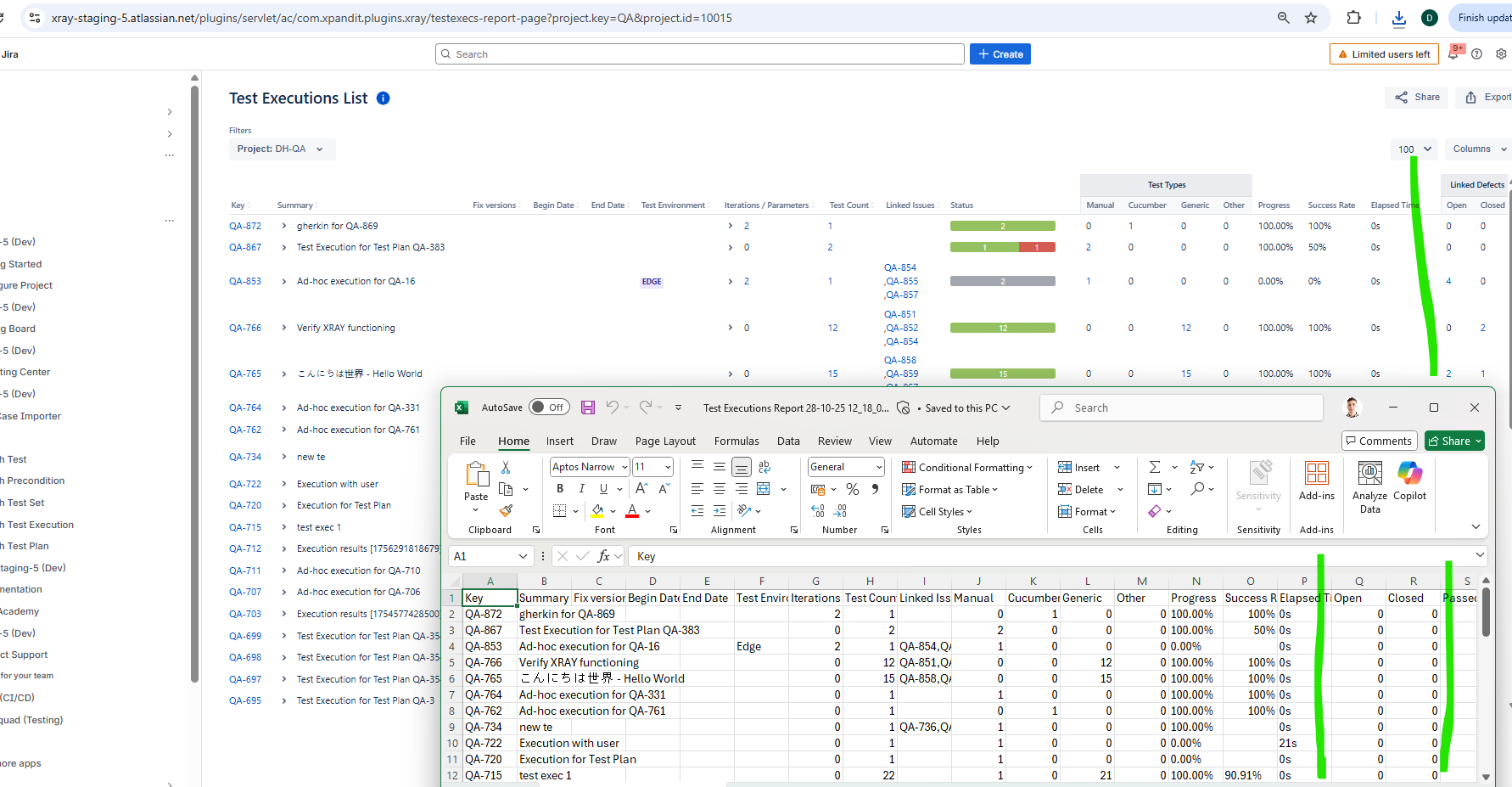Click the Excel Save icon

(587, 408)
